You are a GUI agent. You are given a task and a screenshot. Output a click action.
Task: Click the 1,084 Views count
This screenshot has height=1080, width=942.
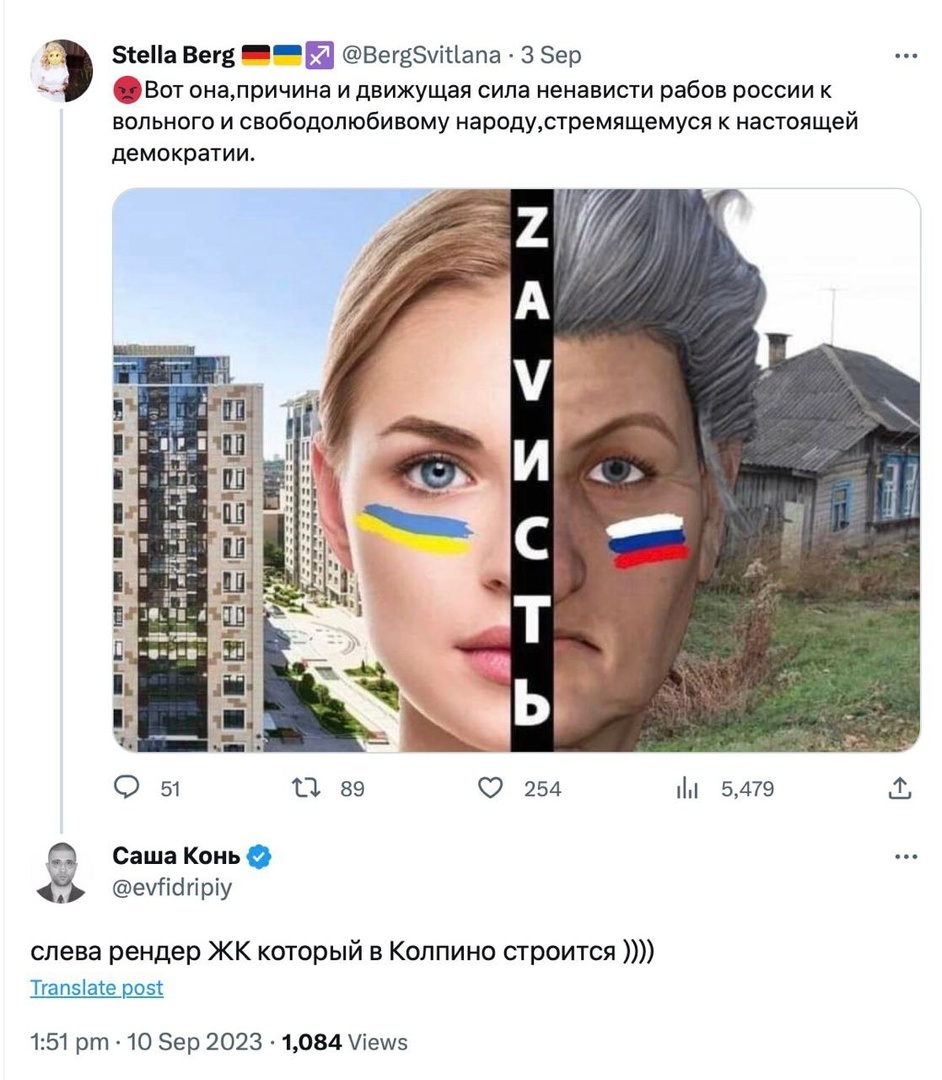(x=345, y=1041)
